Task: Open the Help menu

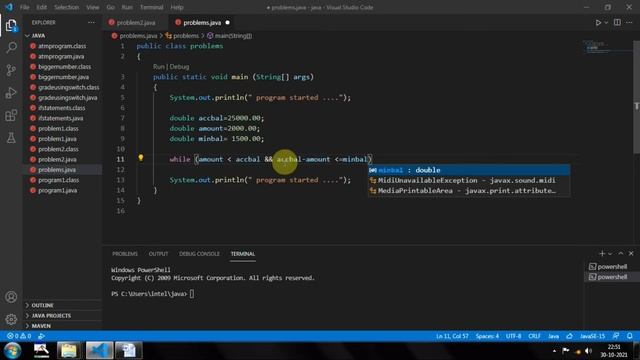Action: point(177,7)
